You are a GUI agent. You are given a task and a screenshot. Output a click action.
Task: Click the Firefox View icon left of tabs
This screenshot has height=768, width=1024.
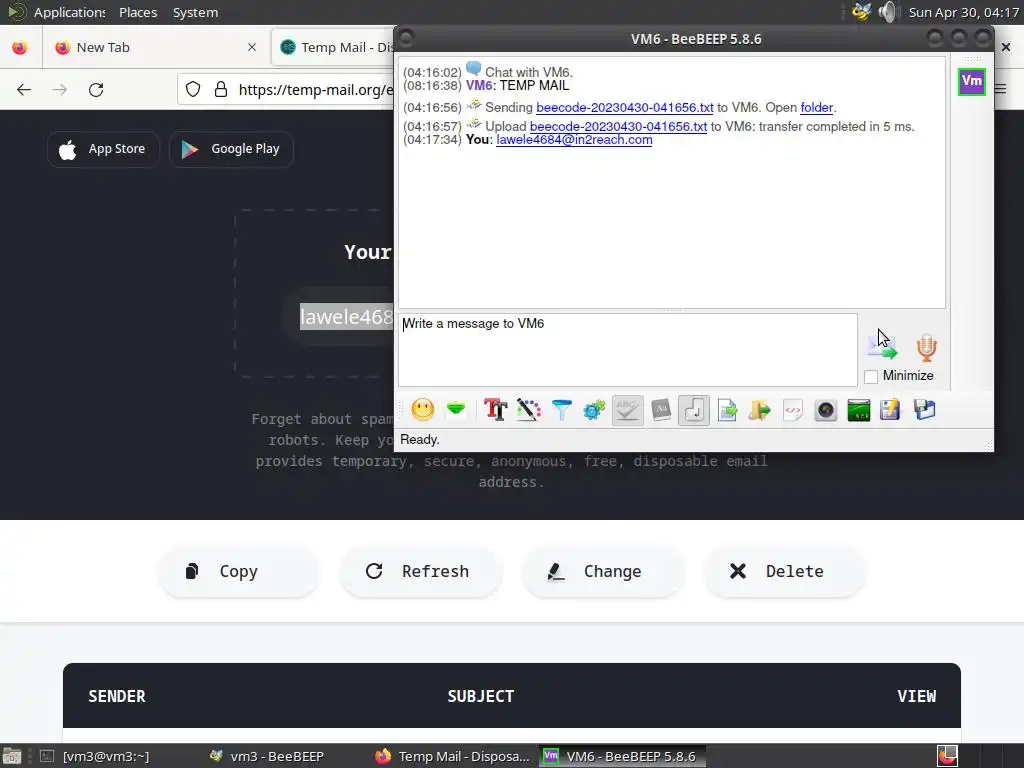pos(20,47)
